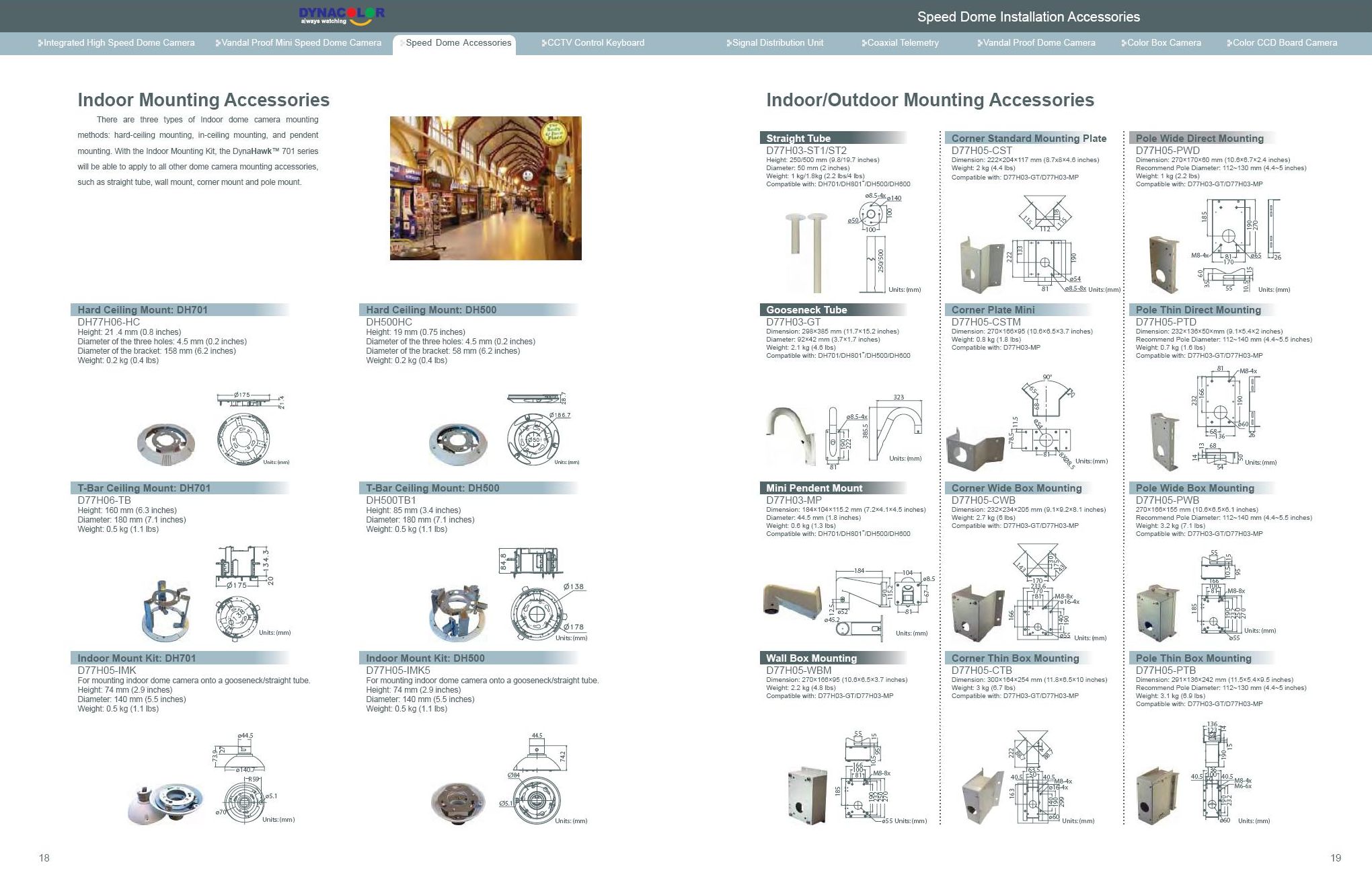Open Color CCD Board Camera tab
This screenshot has width=1372, height=883.
[1282, 43]
